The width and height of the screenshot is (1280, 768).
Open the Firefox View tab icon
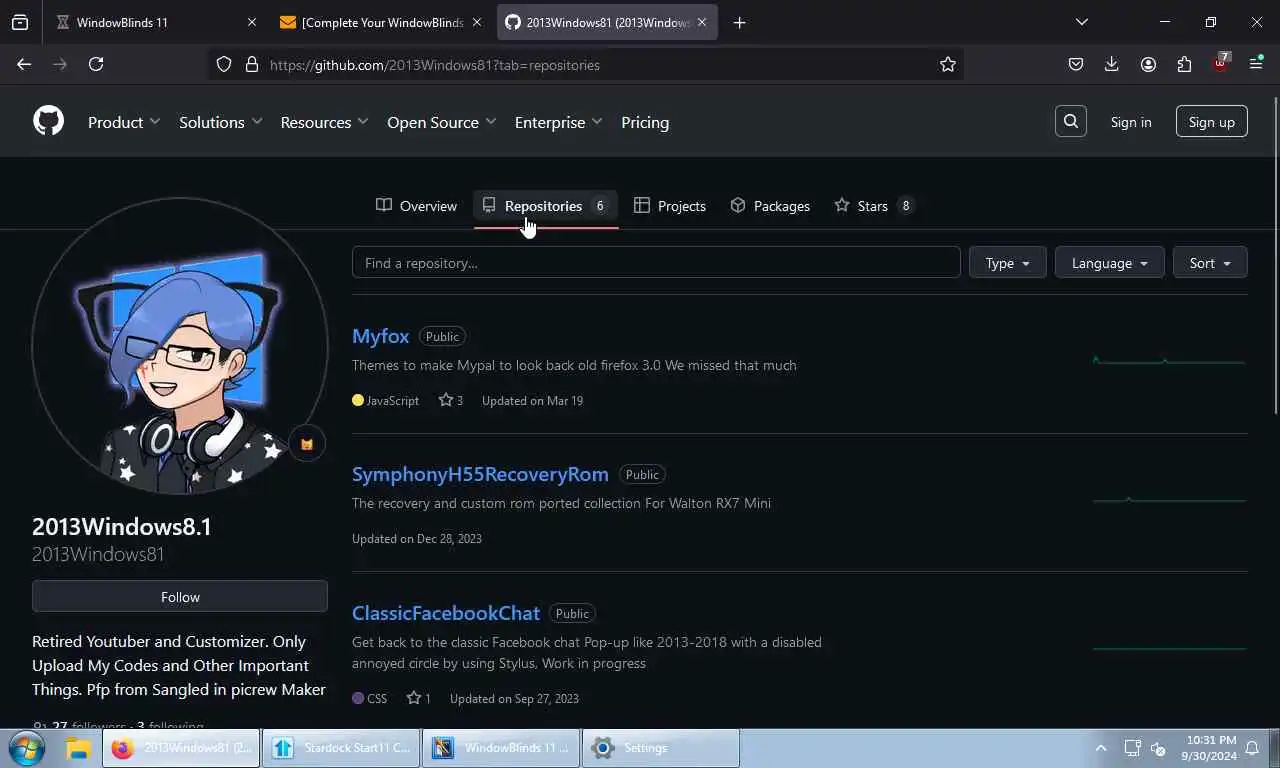click(x=20, y=22)
